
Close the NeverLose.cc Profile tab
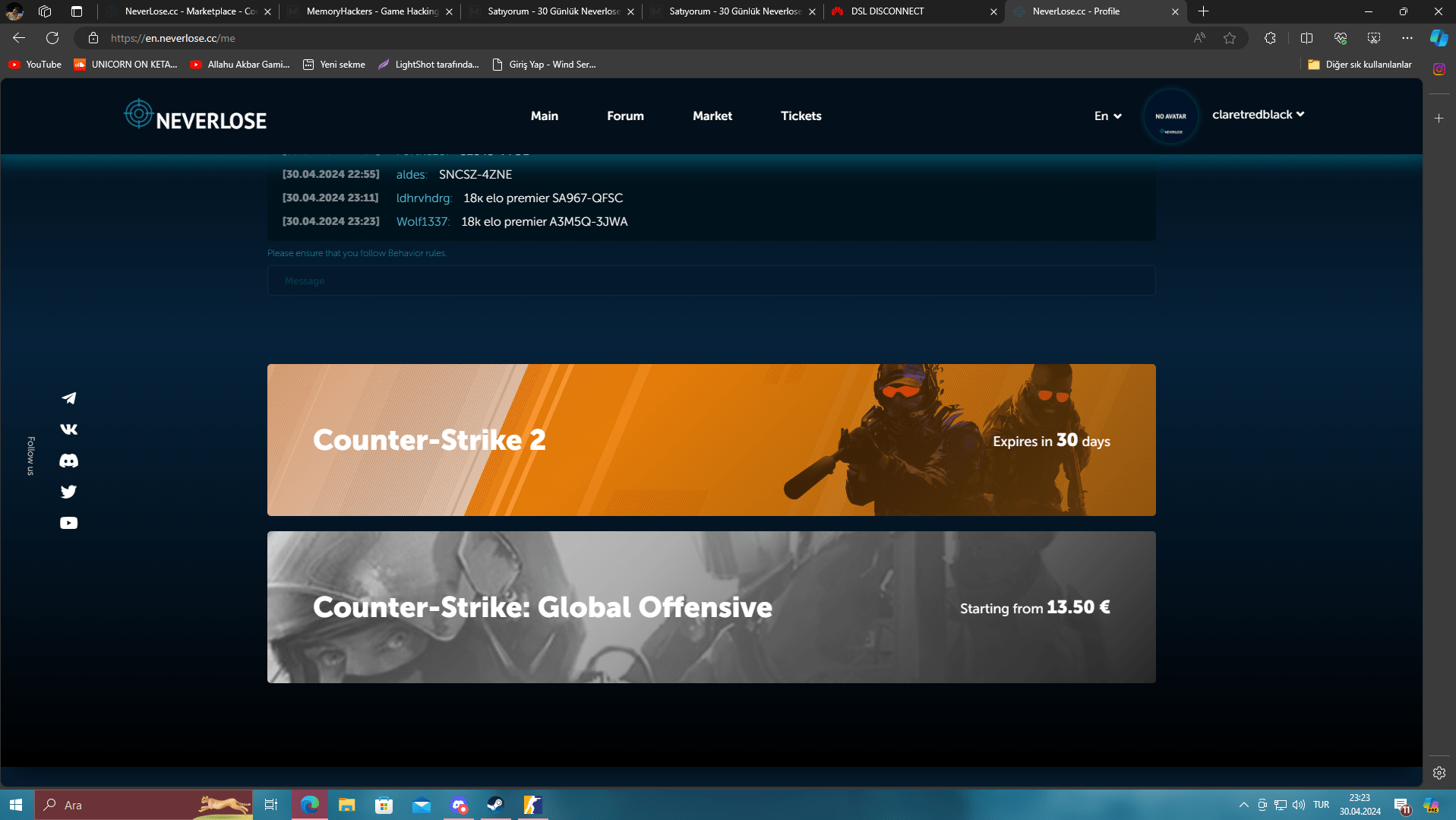[1175, 11]
